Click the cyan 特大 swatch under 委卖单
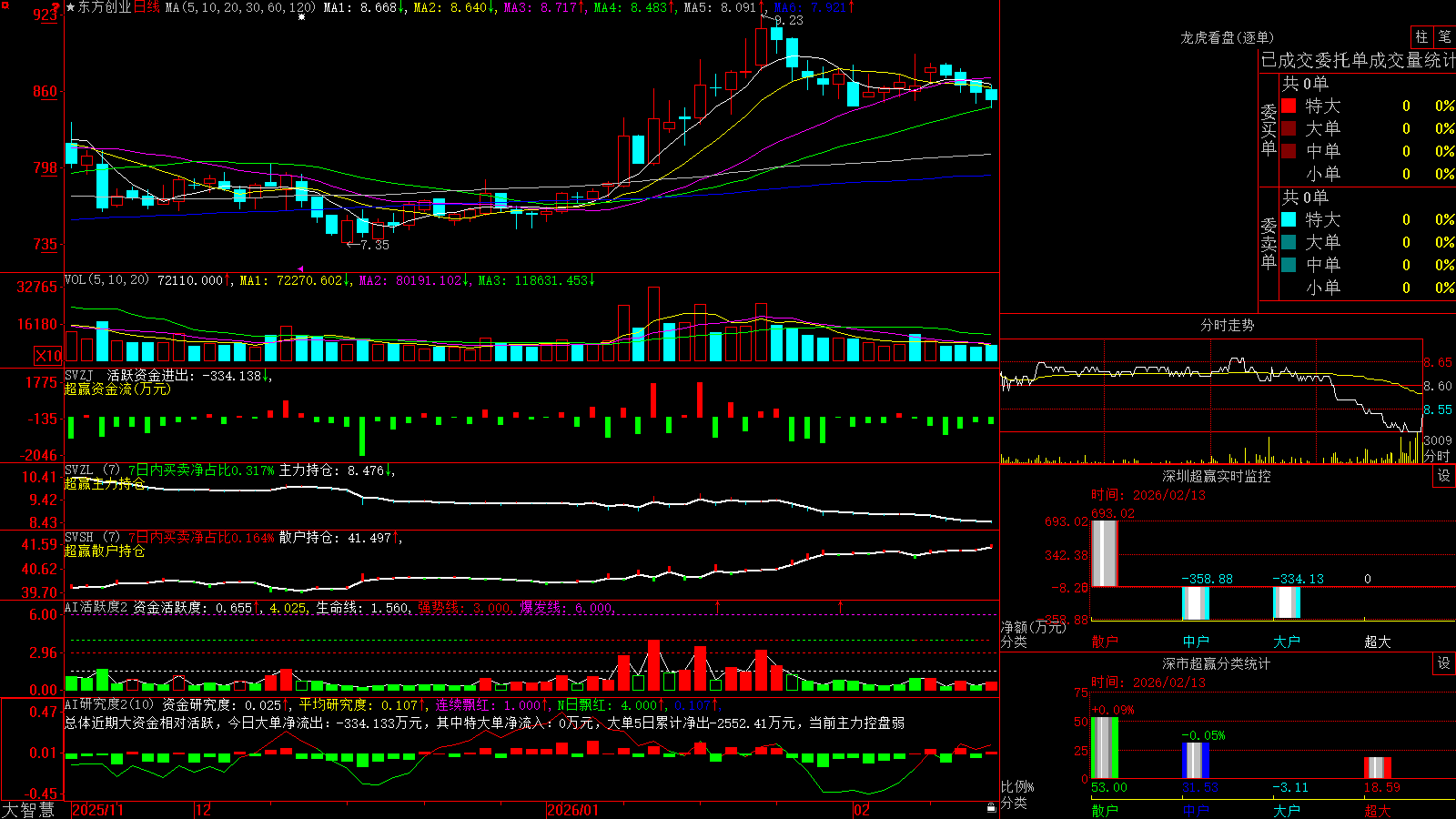 1289,219
